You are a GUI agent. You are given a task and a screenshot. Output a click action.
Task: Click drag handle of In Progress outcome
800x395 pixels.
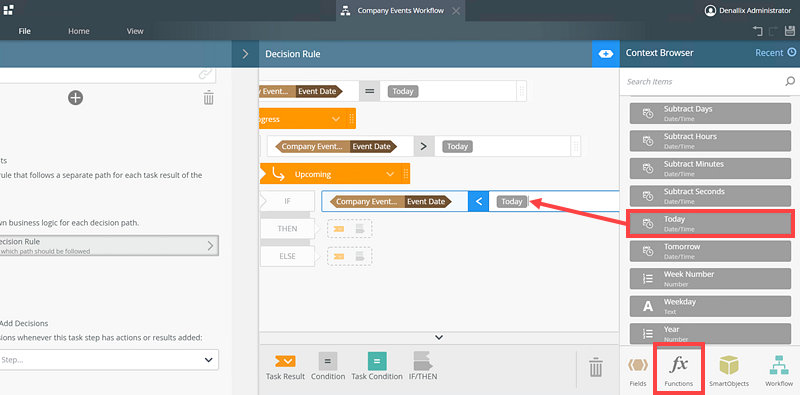click(352, 119)
